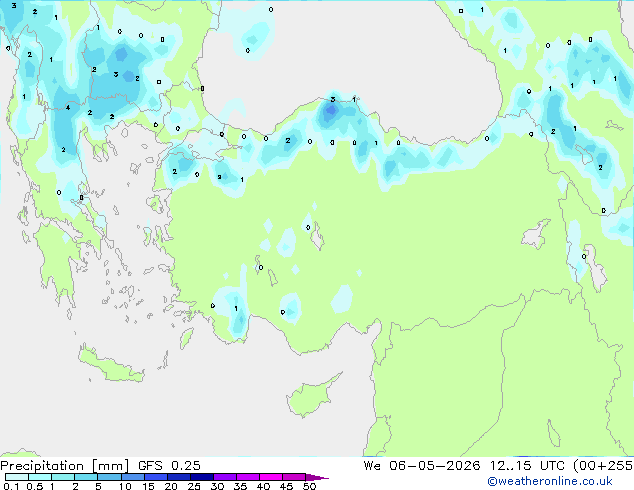The width and height of the screenshot is (634, 490).
Task: Click the 'Precipitation [mm]' title text
Action: coord(64,466)
